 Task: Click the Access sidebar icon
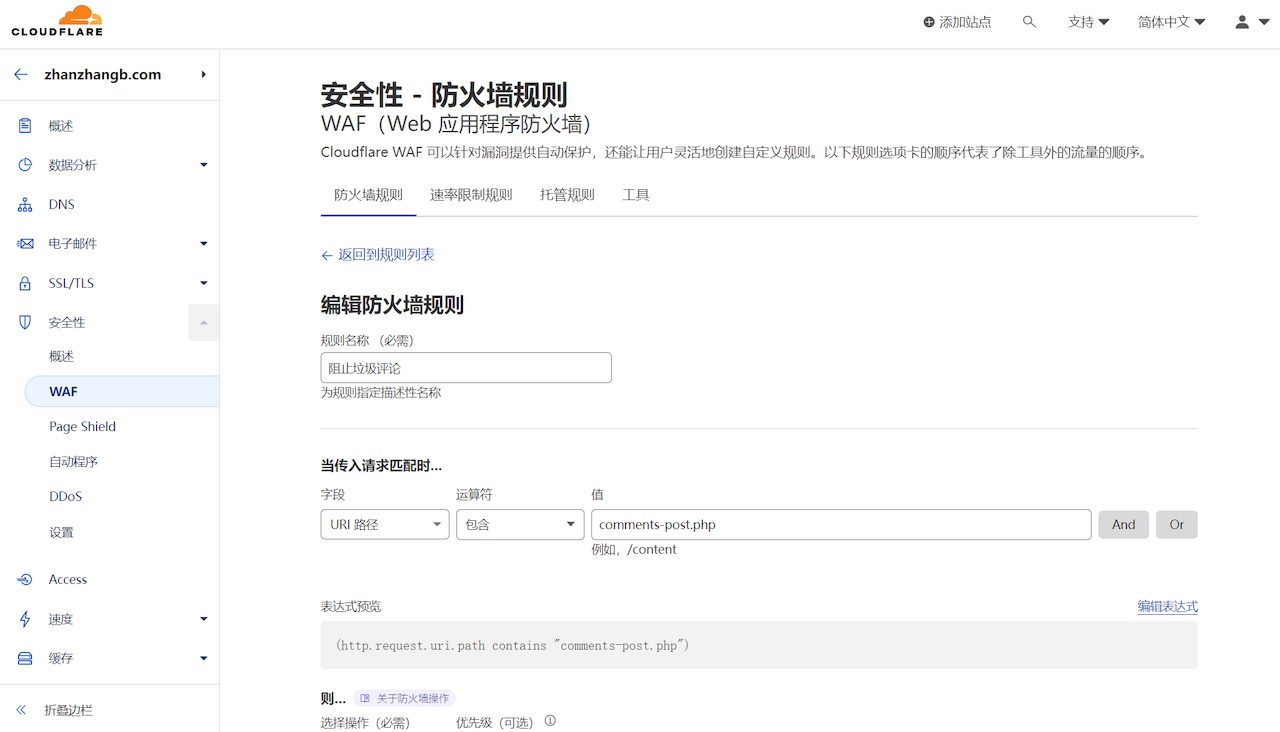[26, 580]
